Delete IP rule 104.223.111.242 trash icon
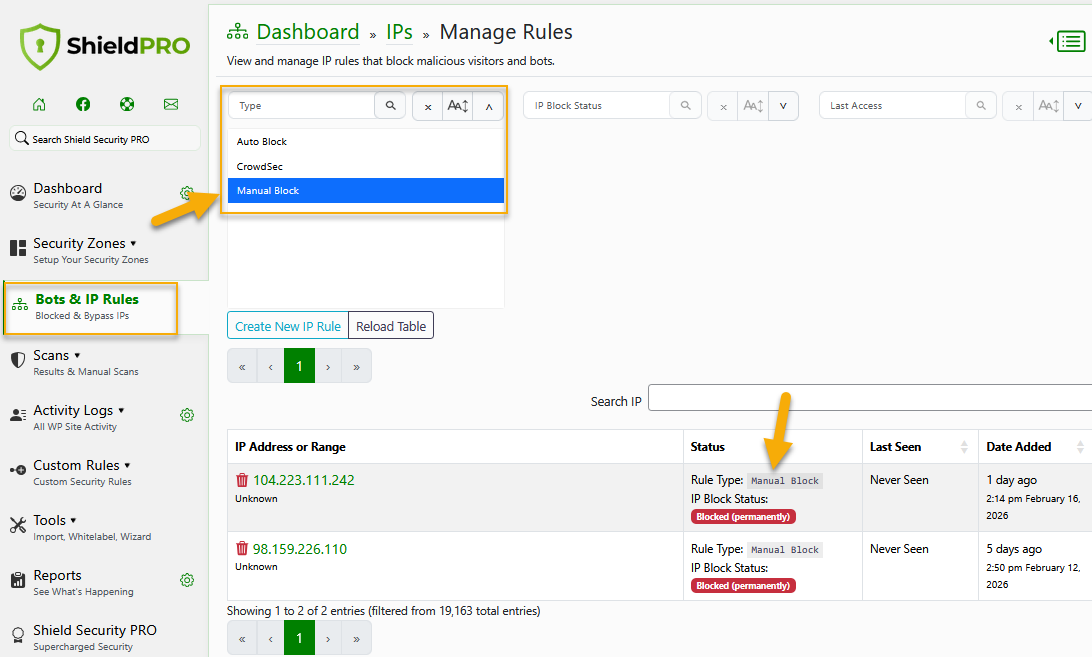Image resolution: width=1092 pixels, height=657 pixels. [x=242, y=480]
